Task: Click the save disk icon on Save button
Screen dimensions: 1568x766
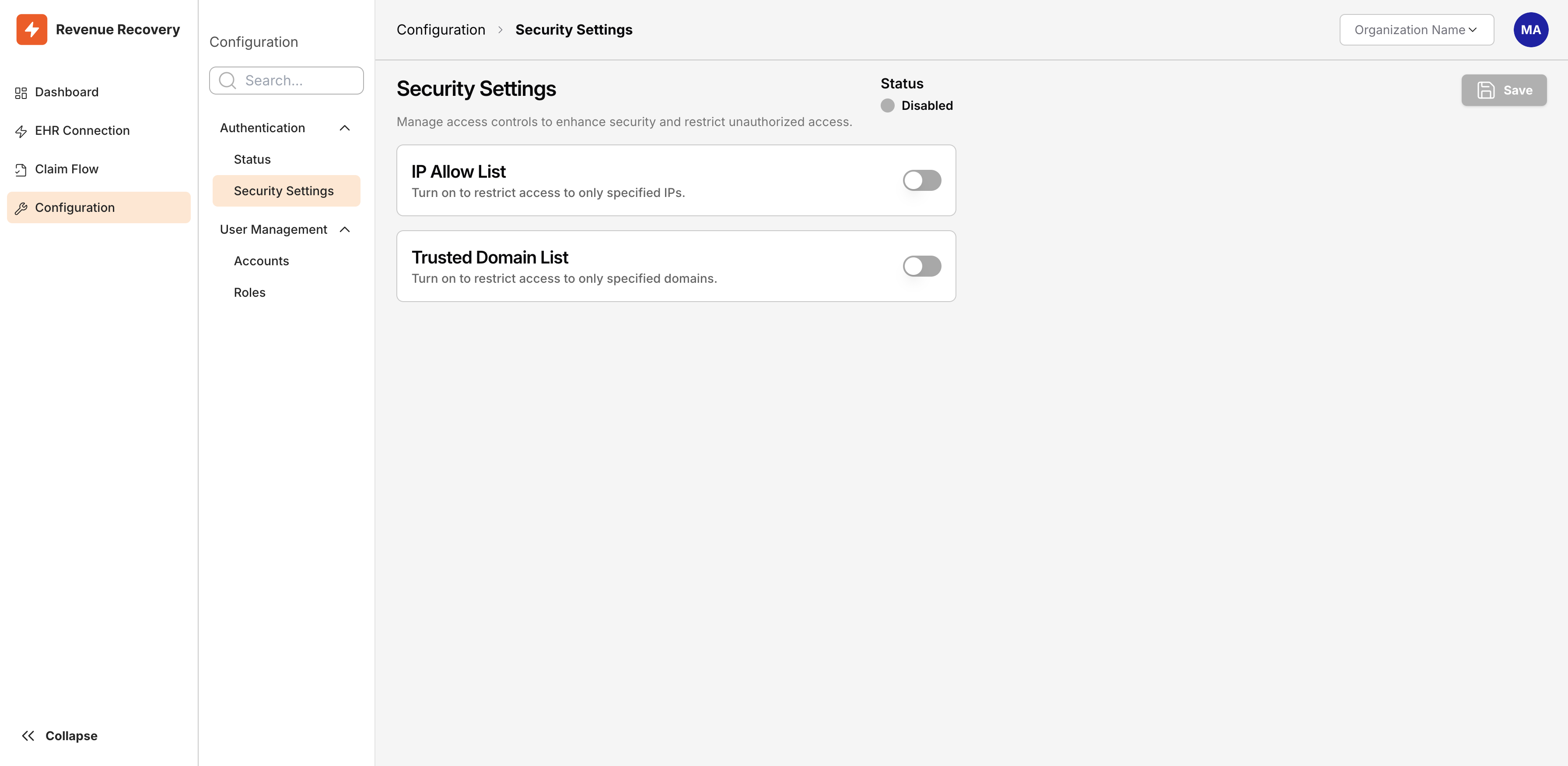Action: (1487, 89)
